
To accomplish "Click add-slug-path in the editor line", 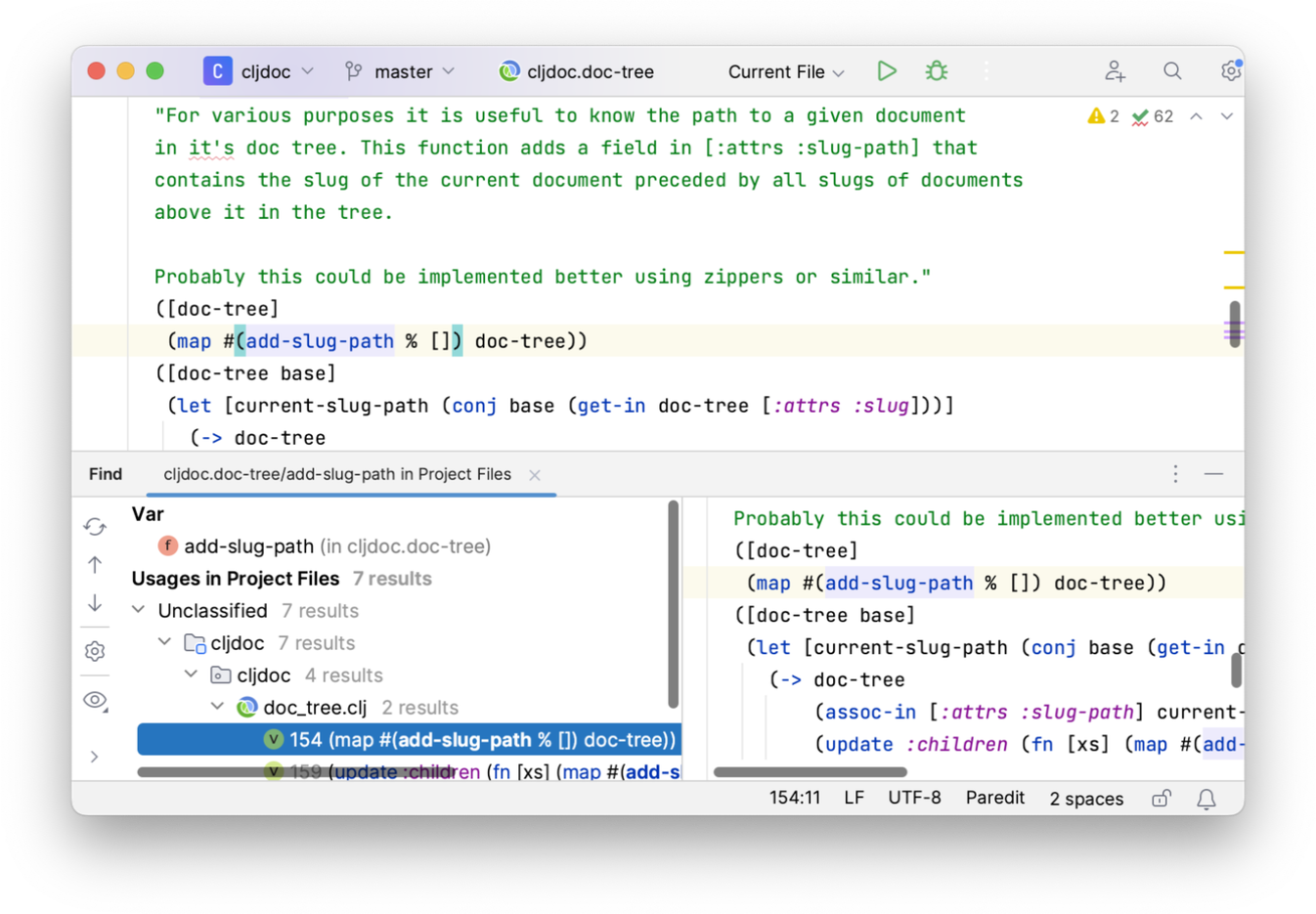I will (x=320, y=341).
